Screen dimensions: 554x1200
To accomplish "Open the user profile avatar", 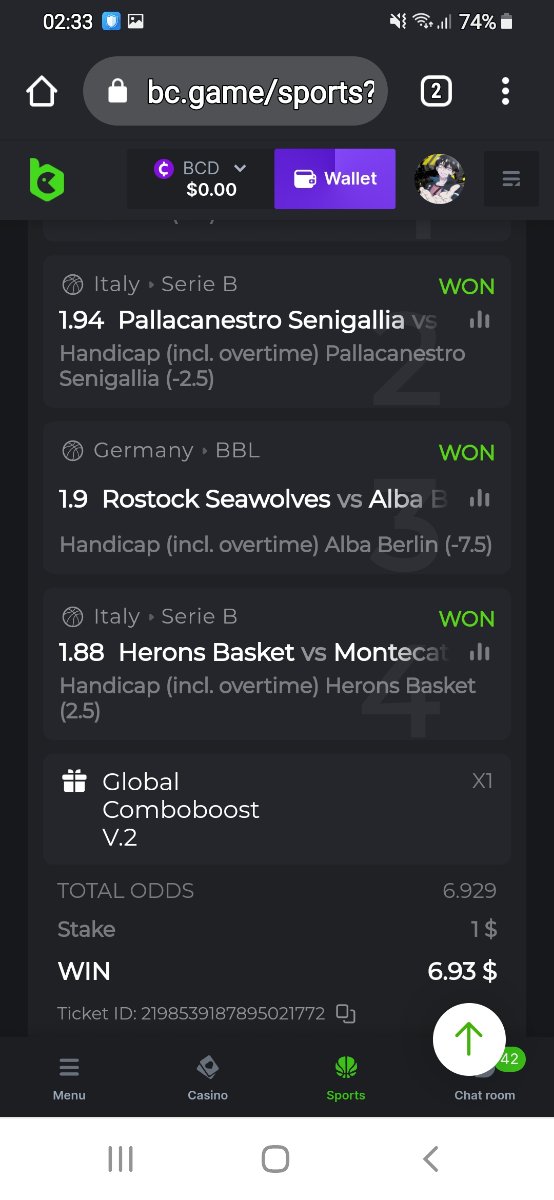I will 439,179.
